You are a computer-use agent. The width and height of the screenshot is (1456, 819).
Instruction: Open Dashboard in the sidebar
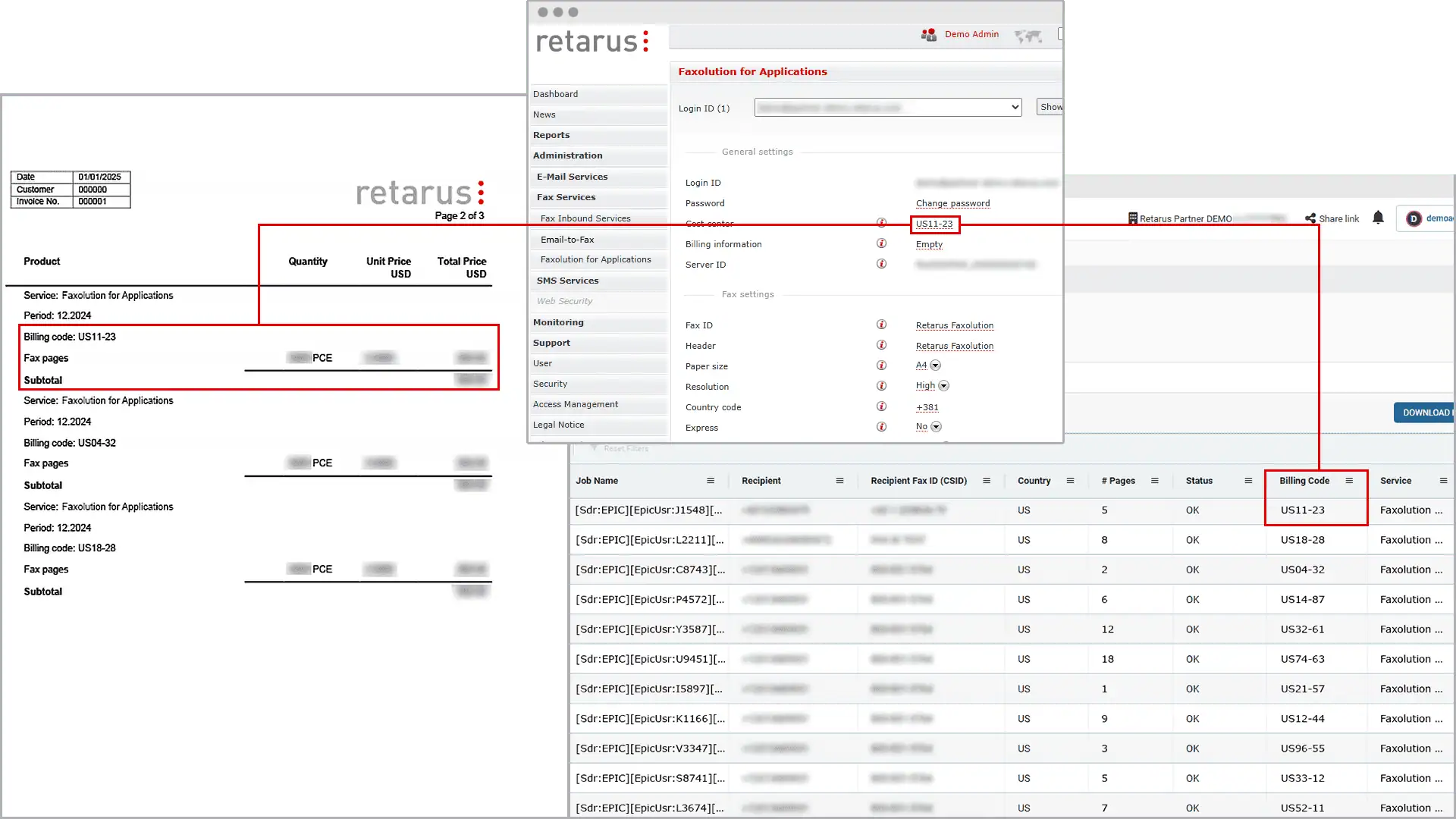pyautogui.click(x=599, y=94)
